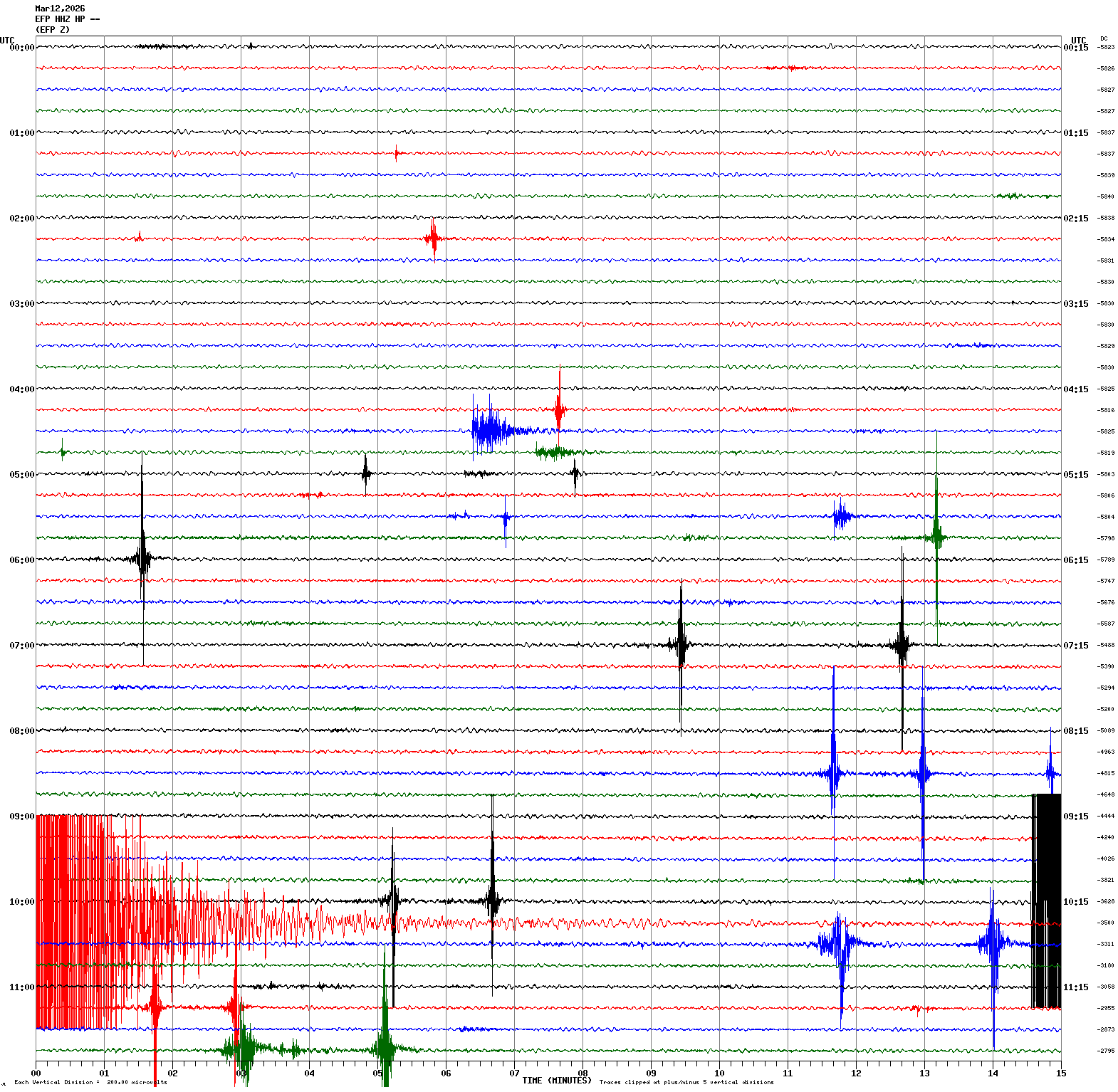Click minute tick 12 on bottom axis
1118x1092 pixels.
click(x=856, y=1073)
